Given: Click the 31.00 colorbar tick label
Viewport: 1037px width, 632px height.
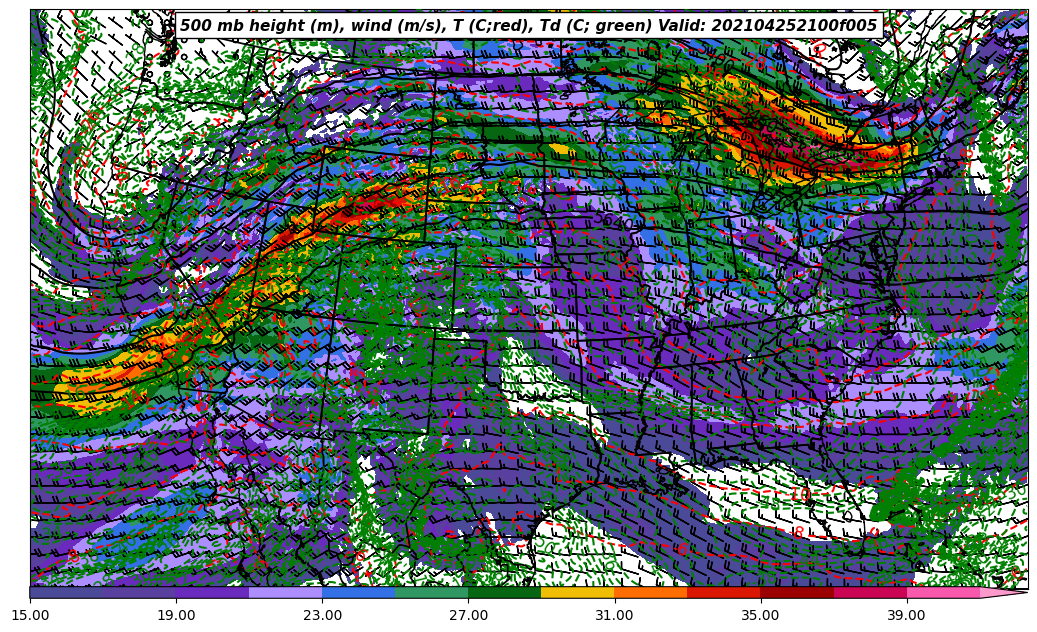Looking at the screenshot, I should point(614,615).
